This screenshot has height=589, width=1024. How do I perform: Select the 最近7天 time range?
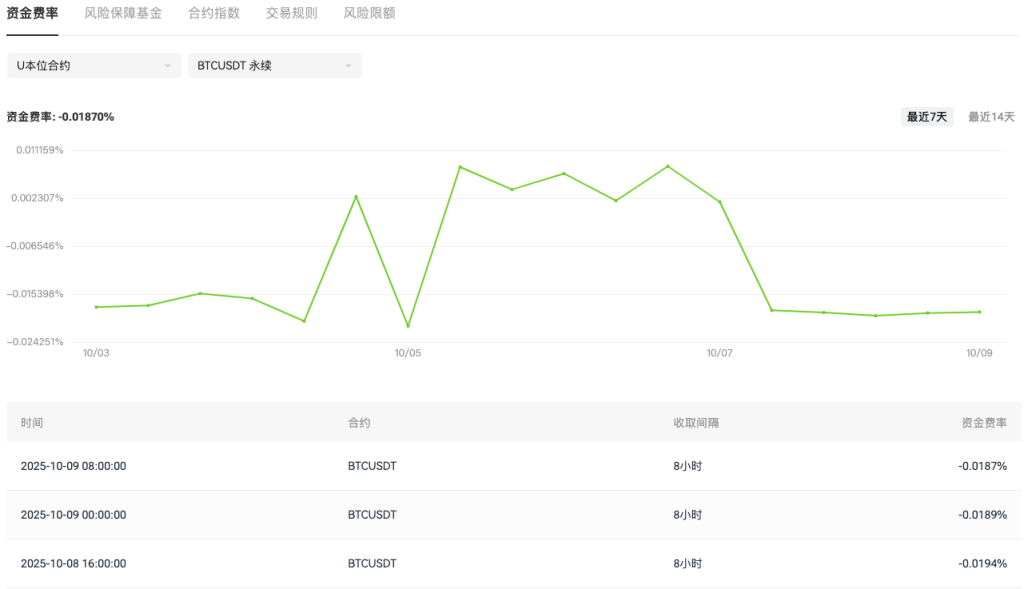tap(927, 117)
